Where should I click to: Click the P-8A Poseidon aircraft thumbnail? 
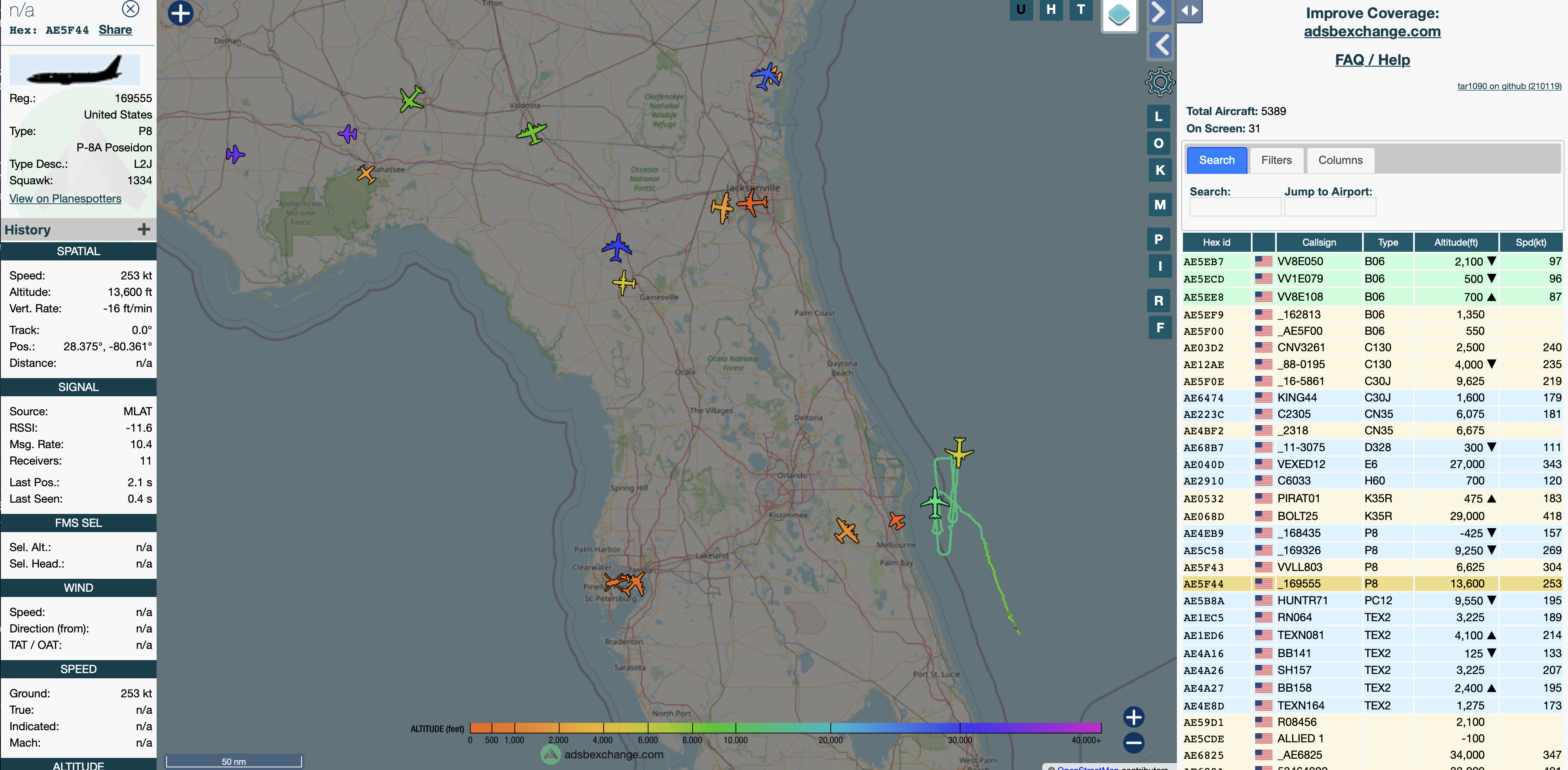[75, 69]
